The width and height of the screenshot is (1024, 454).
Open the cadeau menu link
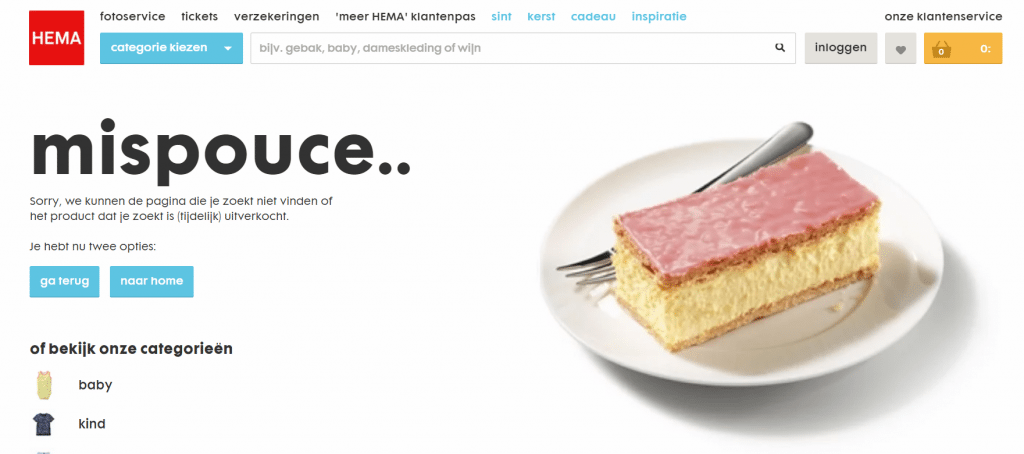[x=593, y=16]
